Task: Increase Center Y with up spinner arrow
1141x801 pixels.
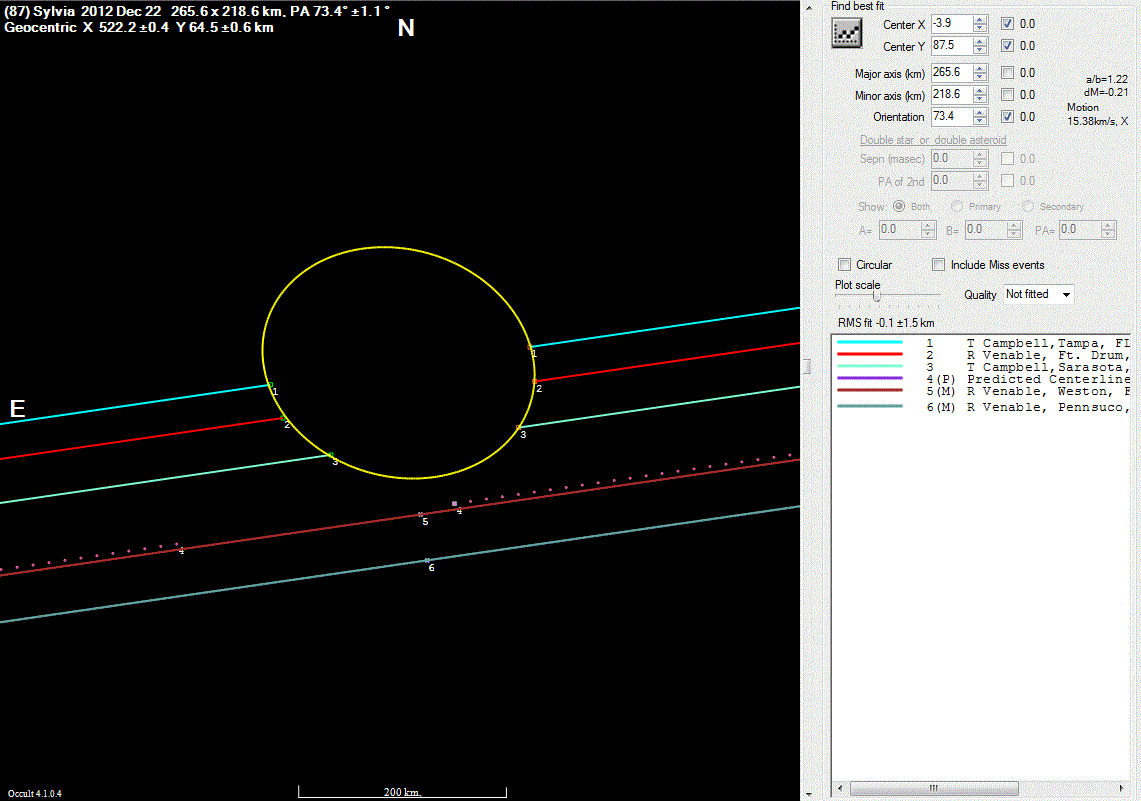Action: 980,41
